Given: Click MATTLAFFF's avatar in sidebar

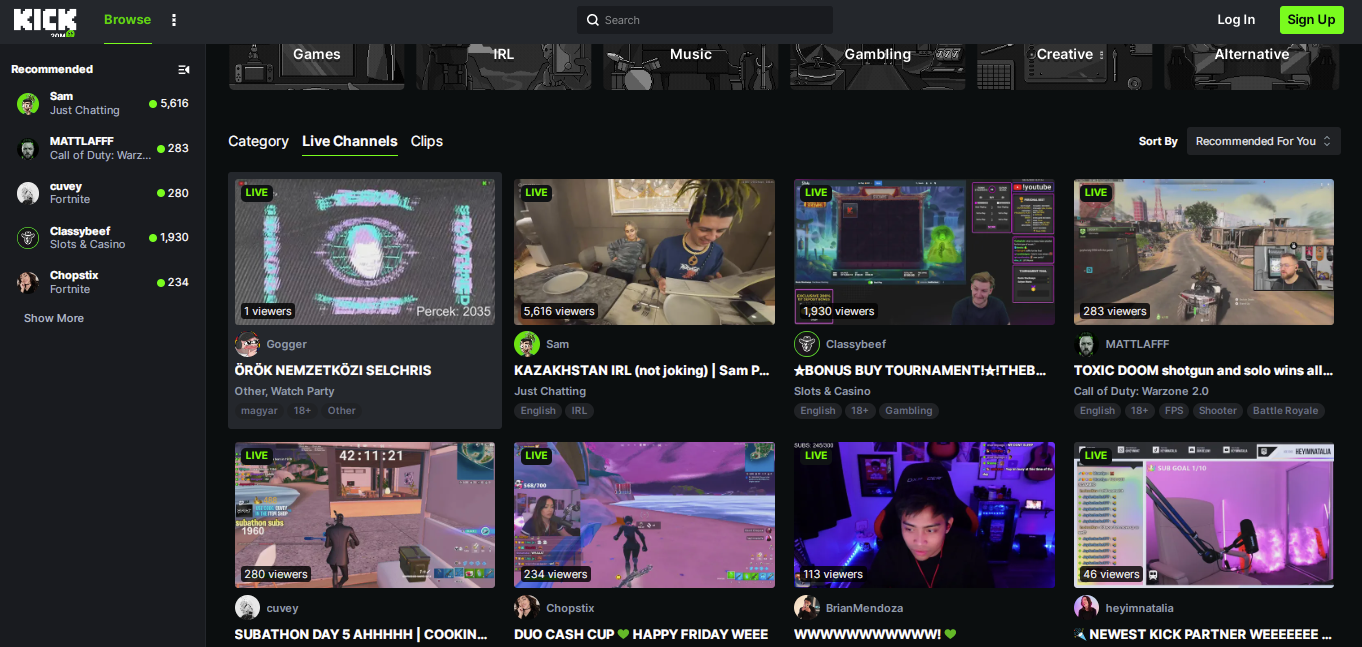Looking at the screenshot, I should [x=28, y=148].
